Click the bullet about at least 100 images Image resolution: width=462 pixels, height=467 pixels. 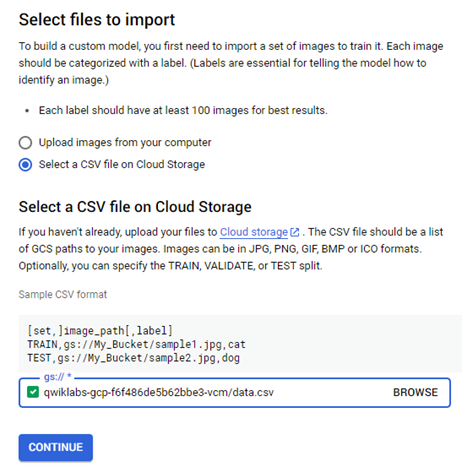tap(183, 110)
